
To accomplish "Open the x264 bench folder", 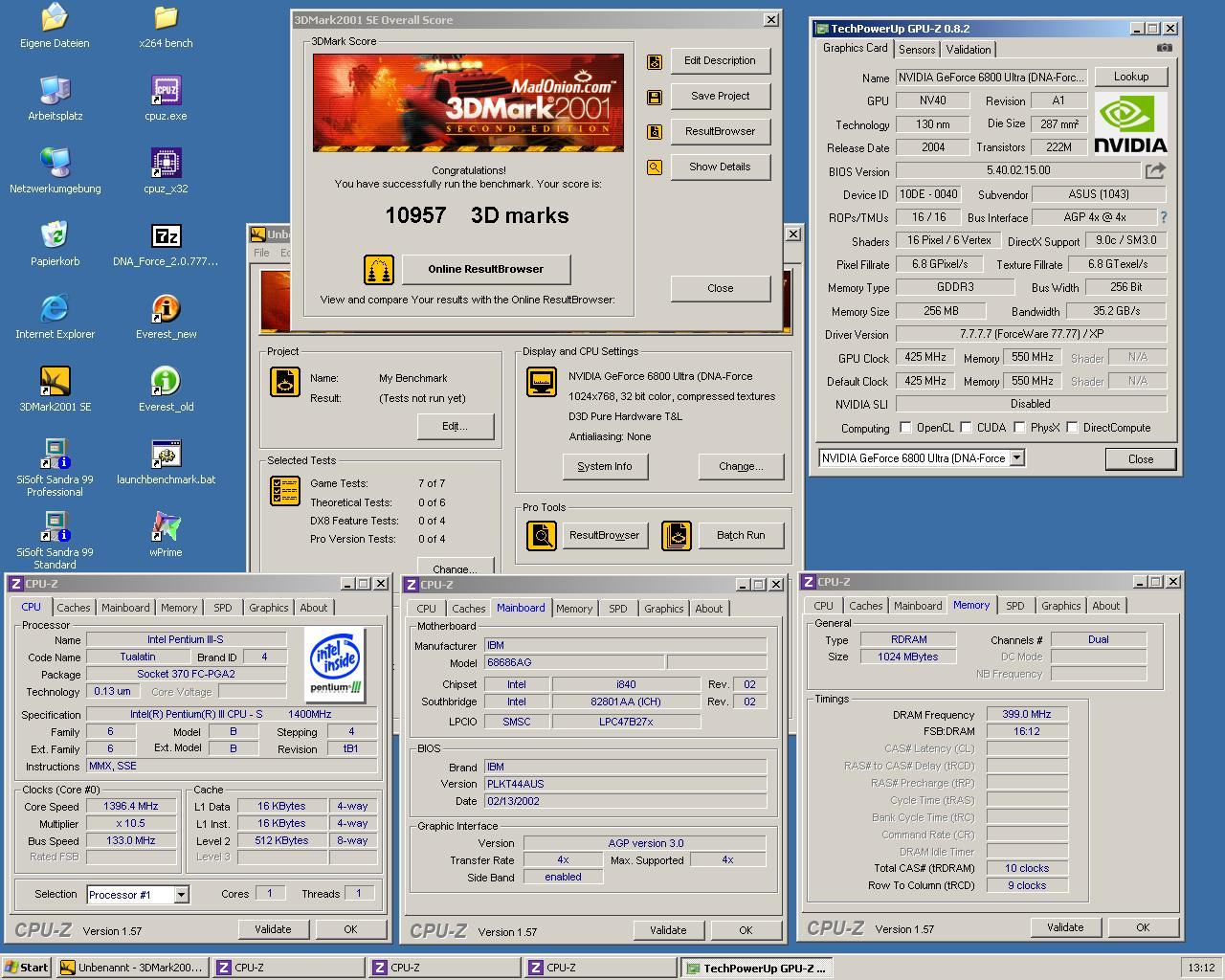I will (166, 18).
